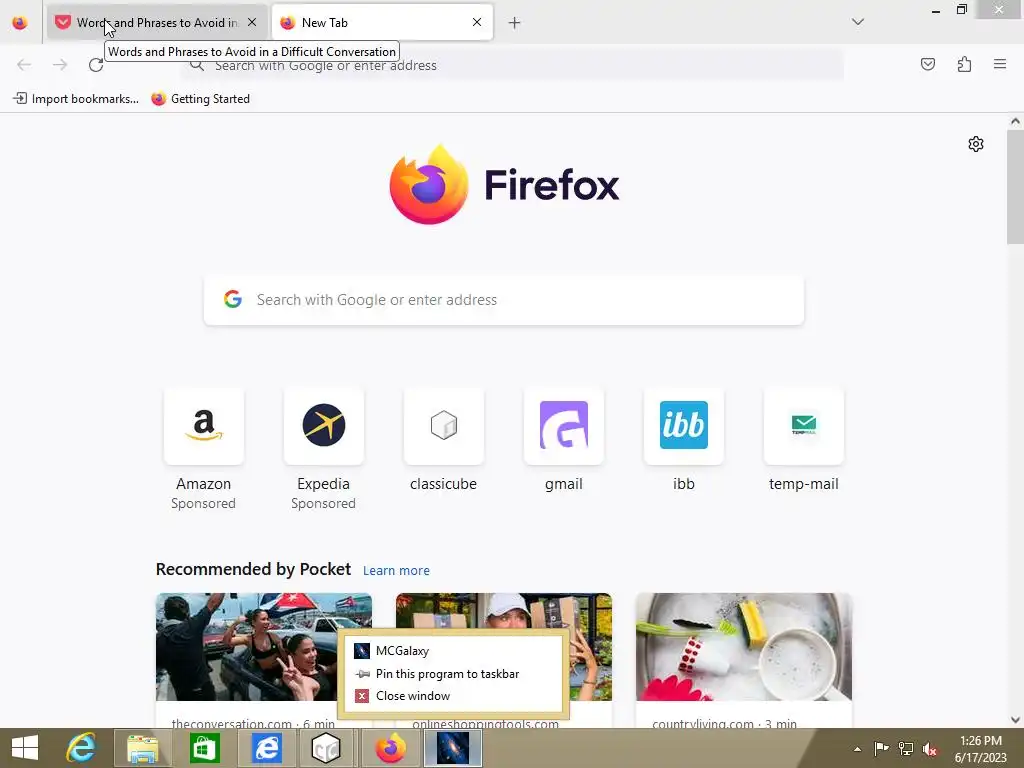Click the scrollbar down arrow
This screenshot has width=1024, height=768.
pyautogui.click(x=1015, y=720)
